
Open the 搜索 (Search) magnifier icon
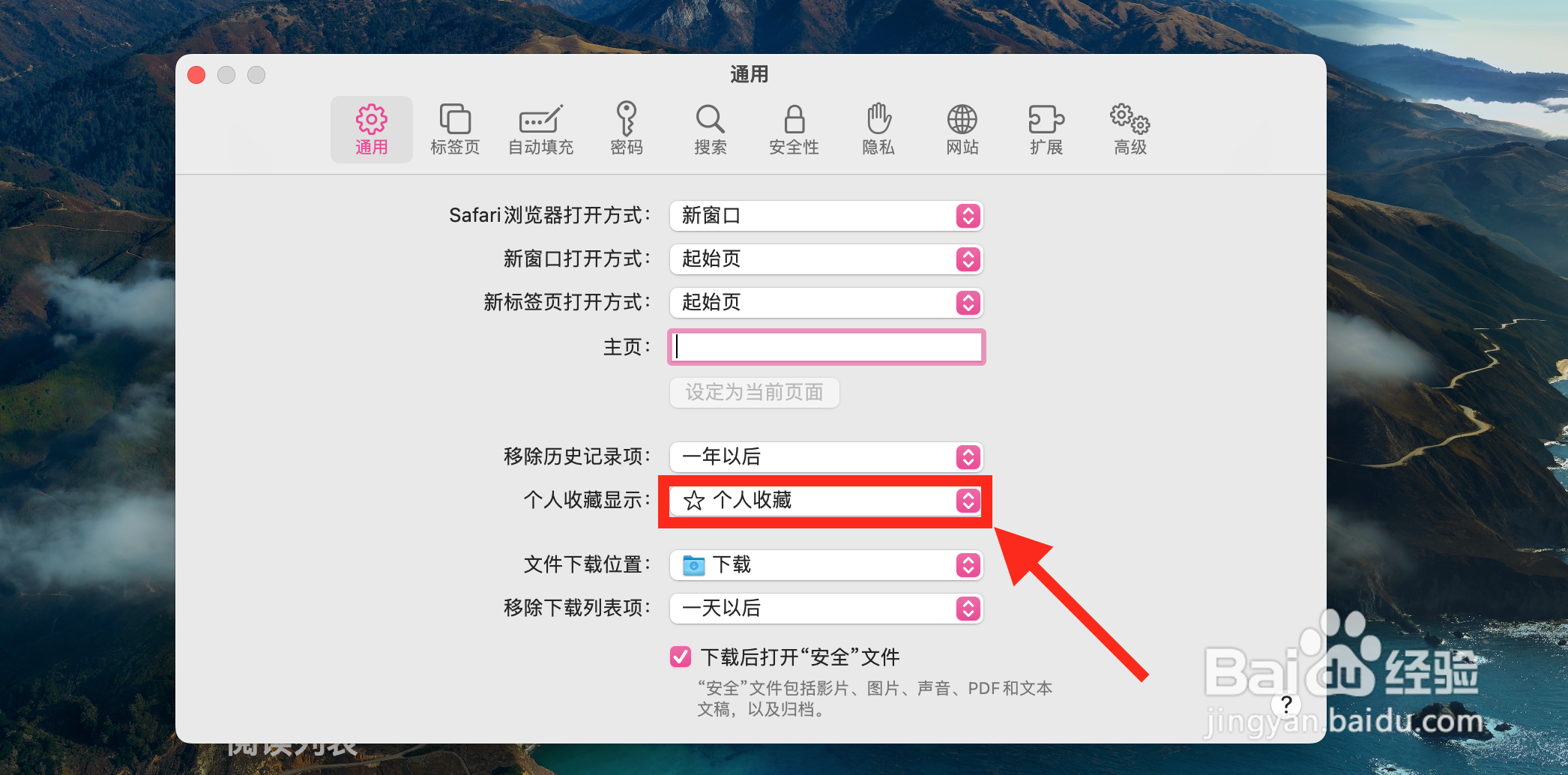(x=710, y=129)
